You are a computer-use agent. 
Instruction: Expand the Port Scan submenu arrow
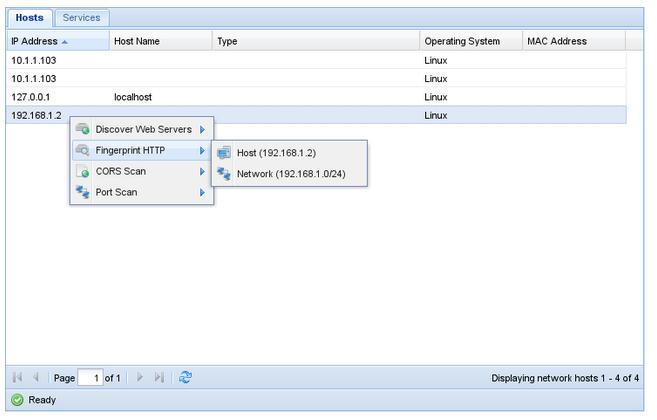(202, 192)
